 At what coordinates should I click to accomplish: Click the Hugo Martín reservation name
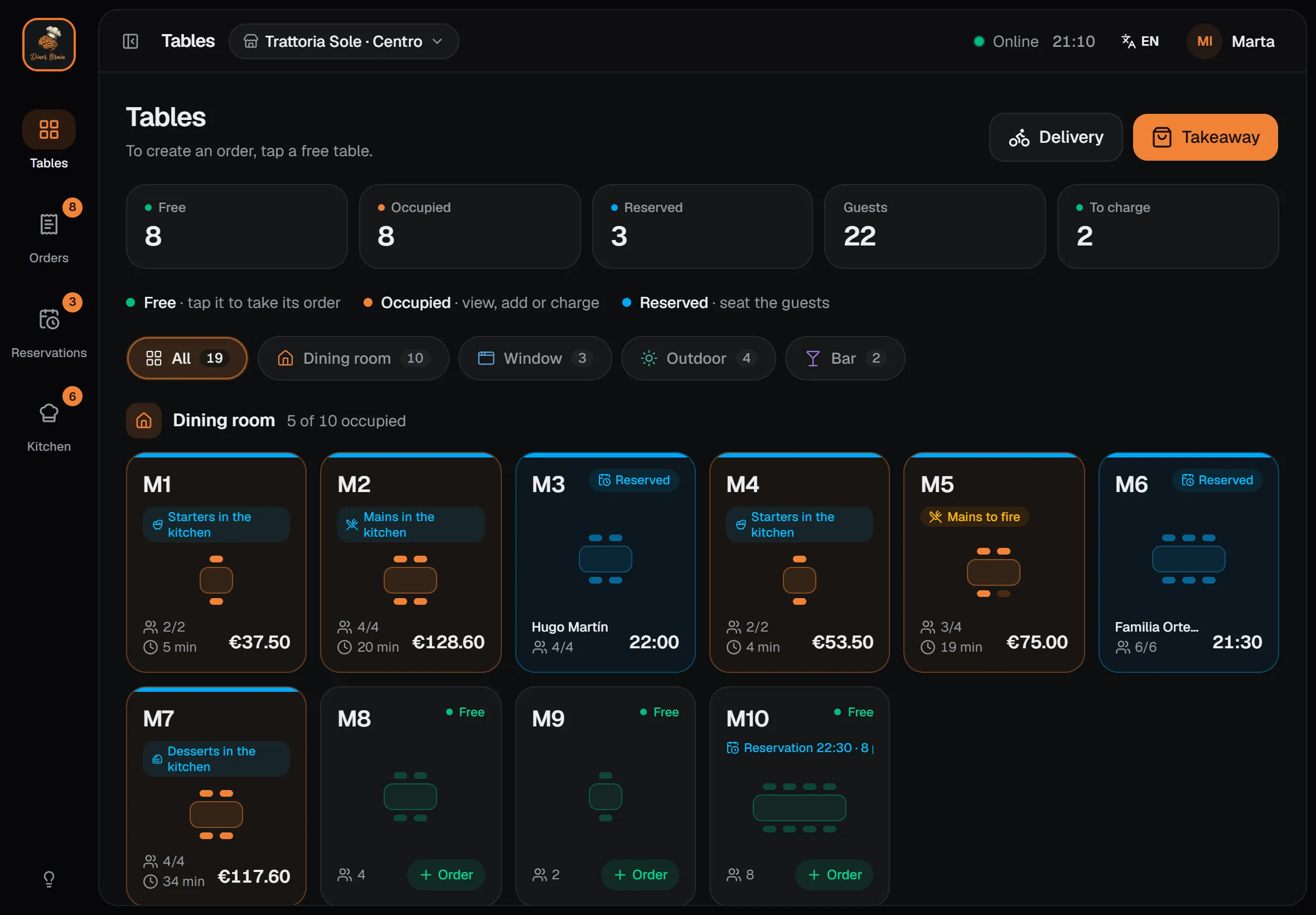(569, 627)
